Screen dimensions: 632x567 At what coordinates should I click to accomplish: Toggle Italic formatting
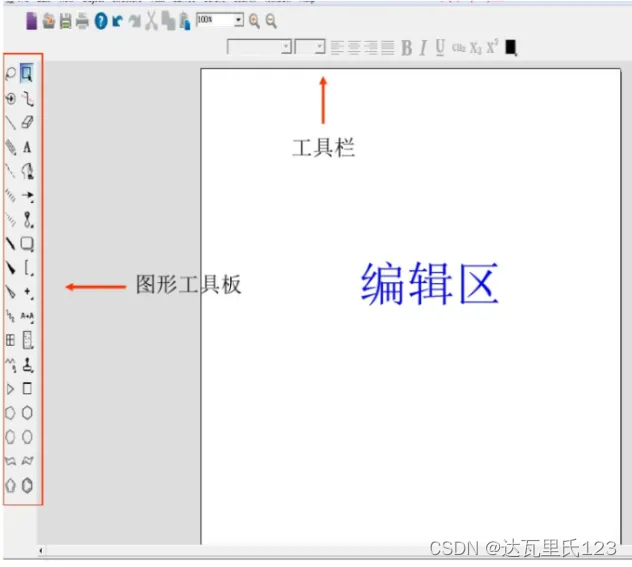[423, 48]
